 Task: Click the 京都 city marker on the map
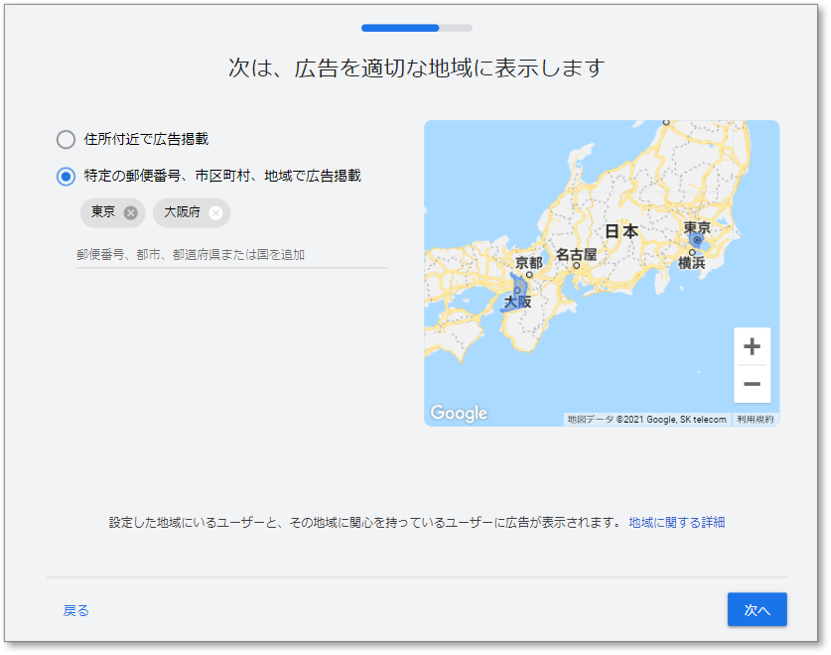pos(529,274)
